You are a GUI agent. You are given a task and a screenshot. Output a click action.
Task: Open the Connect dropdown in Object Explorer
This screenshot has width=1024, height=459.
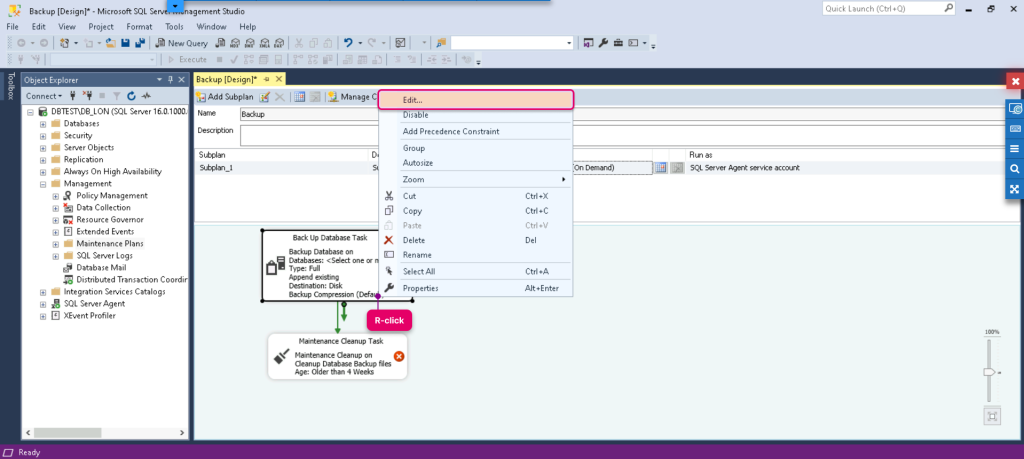click(x=44, y=95)
